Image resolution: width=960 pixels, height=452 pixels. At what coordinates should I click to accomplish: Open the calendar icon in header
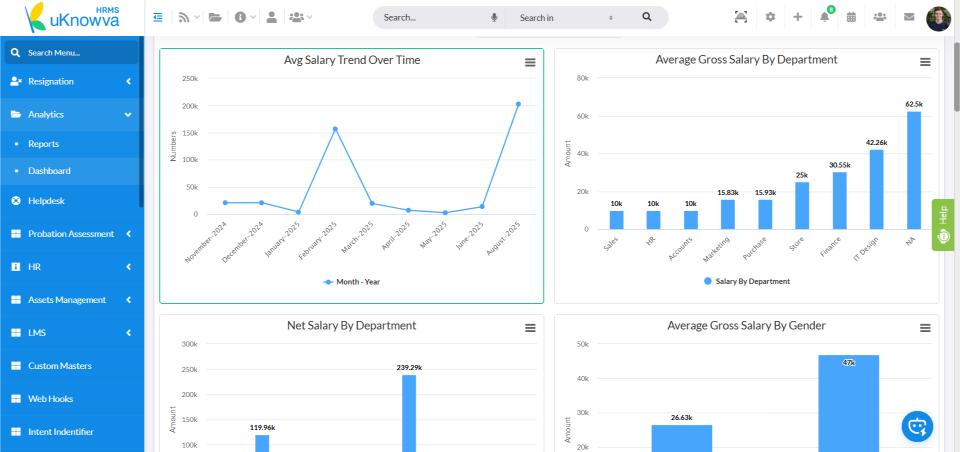(851, 17)
